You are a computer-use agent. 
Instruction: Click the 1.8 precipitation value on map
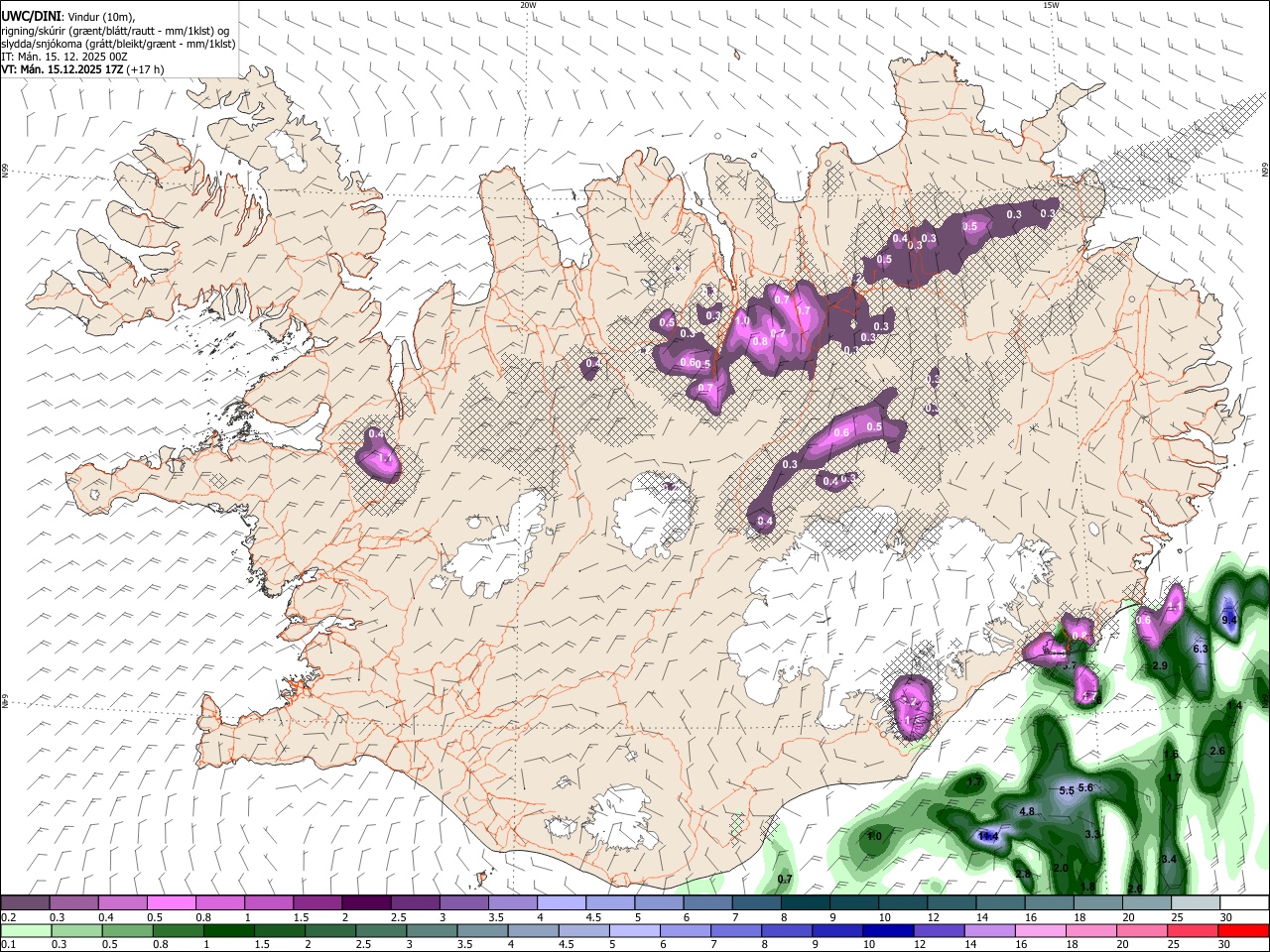[1087, 887]
